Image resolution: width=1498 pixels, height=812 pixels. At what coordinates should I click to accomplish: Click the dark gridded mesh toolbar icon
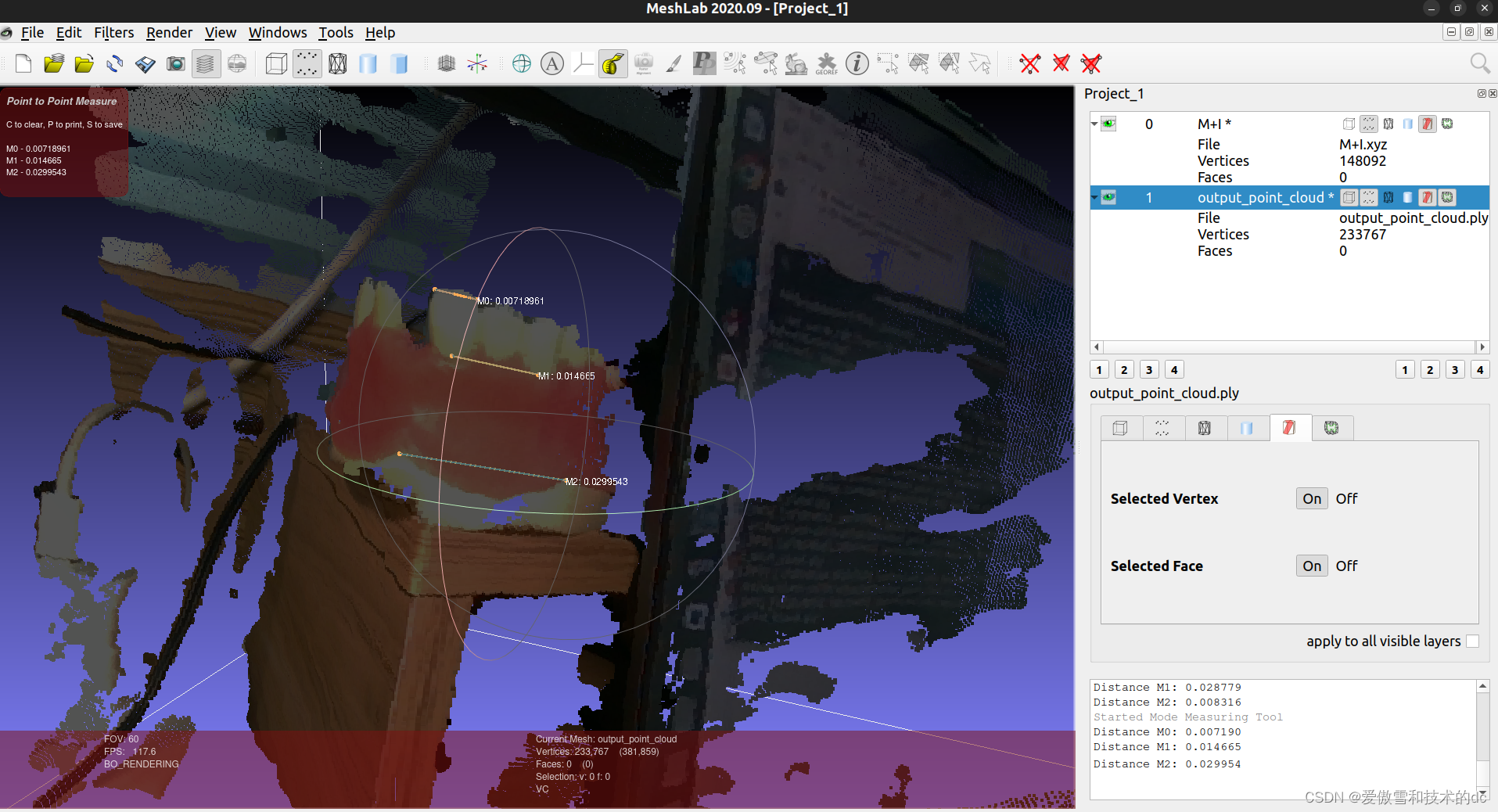click(447, 63)
